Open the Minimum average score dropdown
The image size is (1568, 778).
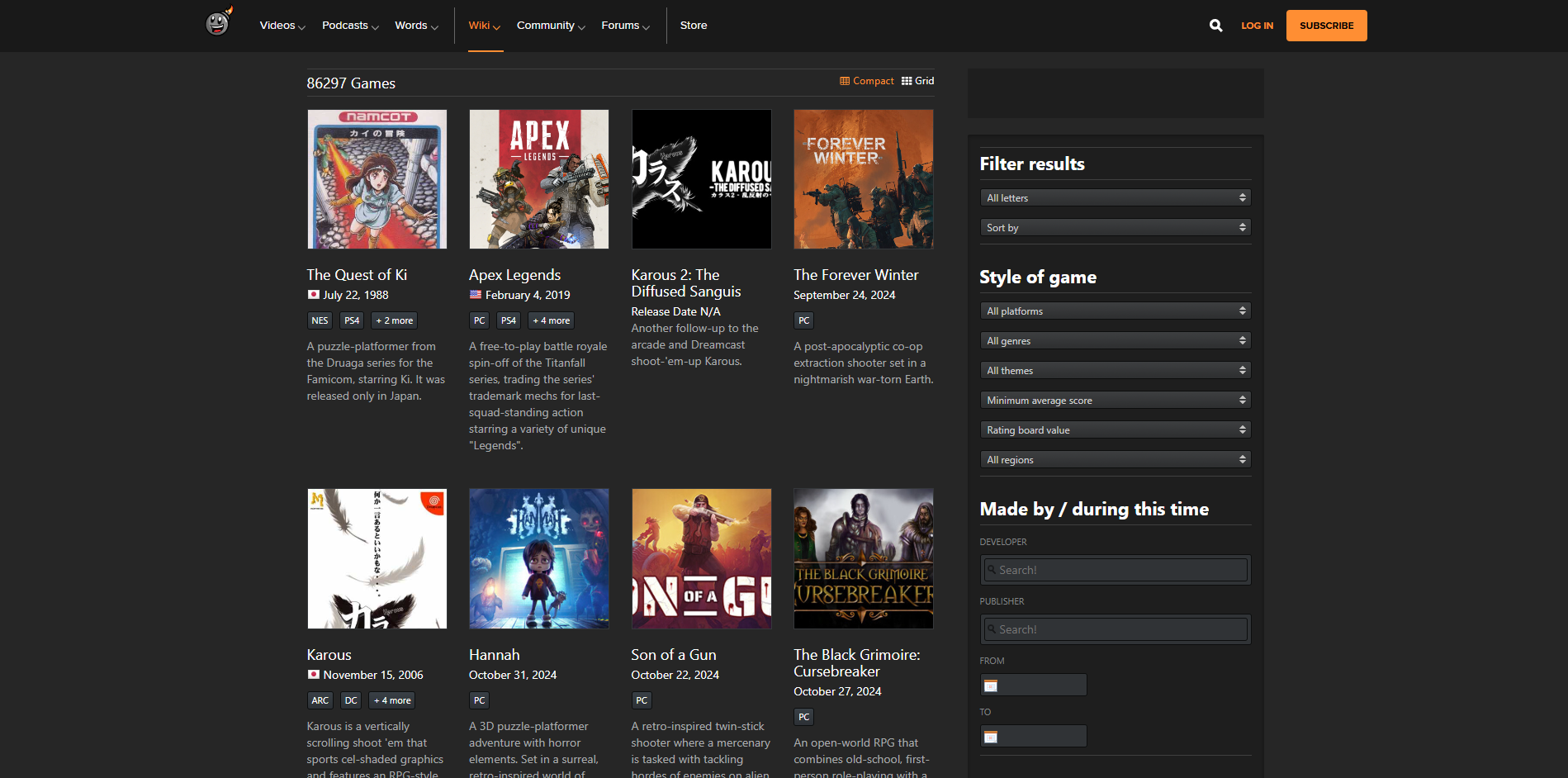coord(1116,401)
